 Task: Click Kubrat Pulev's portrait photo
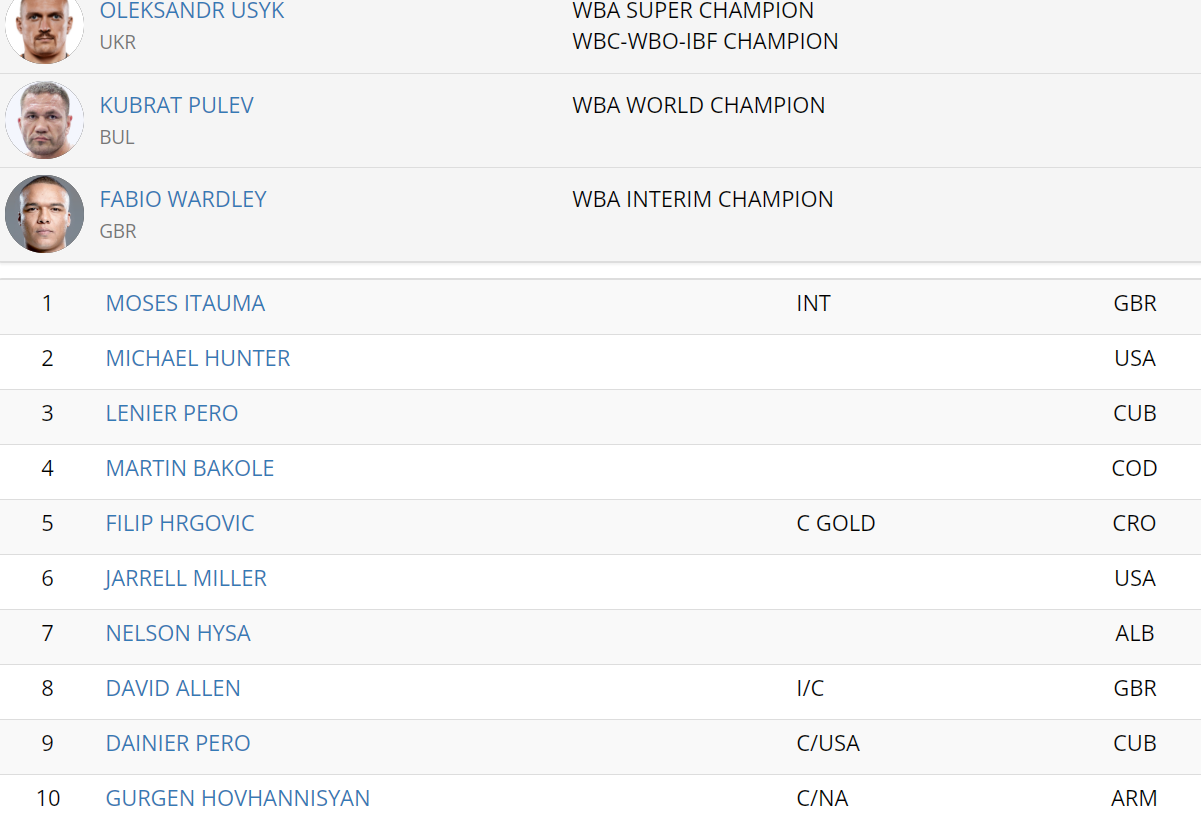point(44,120)
